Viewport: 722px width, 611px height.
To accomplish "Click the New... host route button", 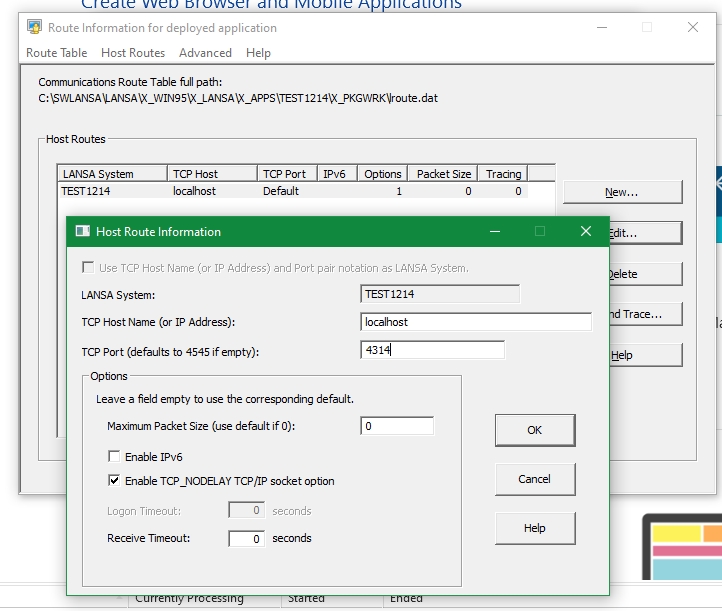I will (621, 192).
